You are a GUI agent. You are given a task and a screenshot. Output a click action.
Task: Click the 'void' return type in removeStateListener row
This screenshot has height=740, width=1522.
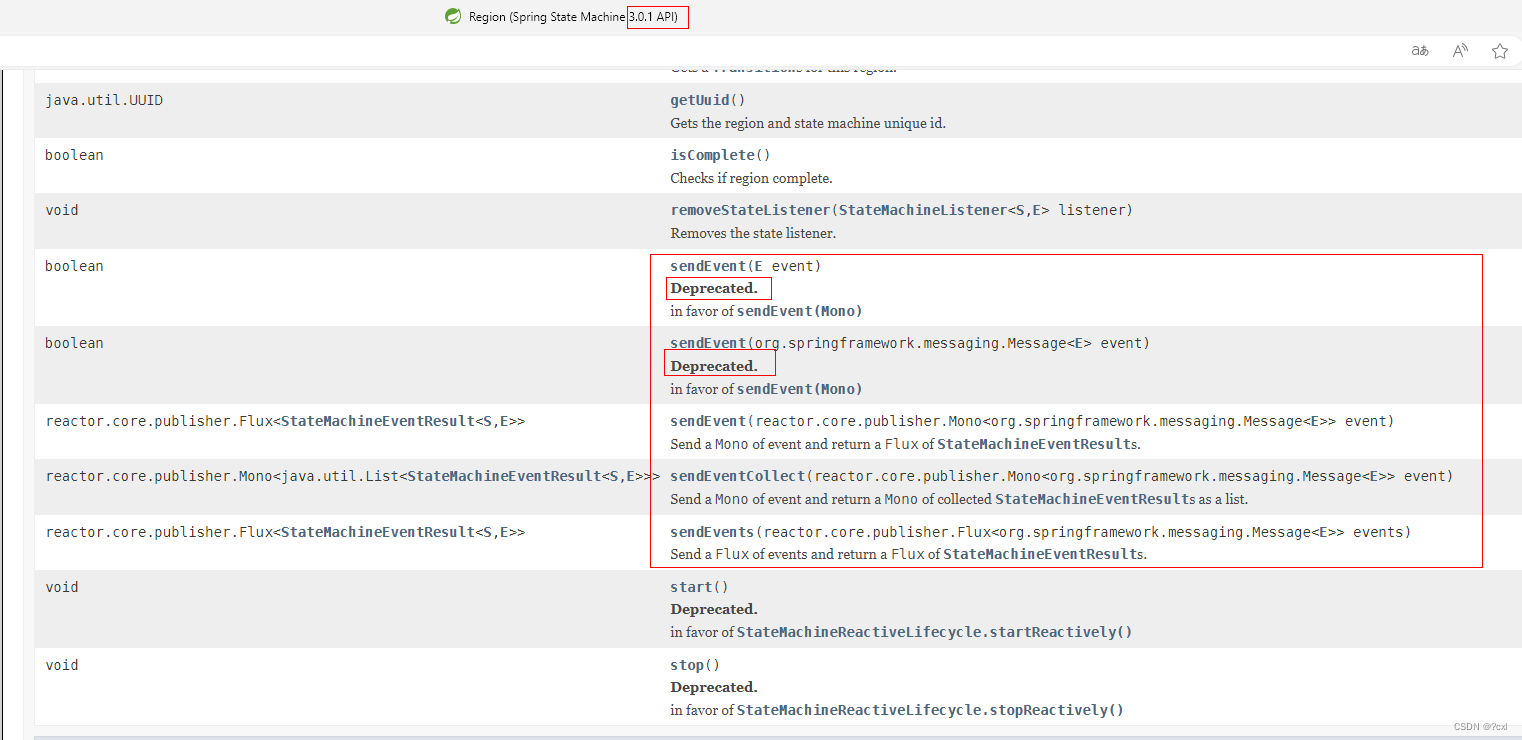(x=62, y=210)
